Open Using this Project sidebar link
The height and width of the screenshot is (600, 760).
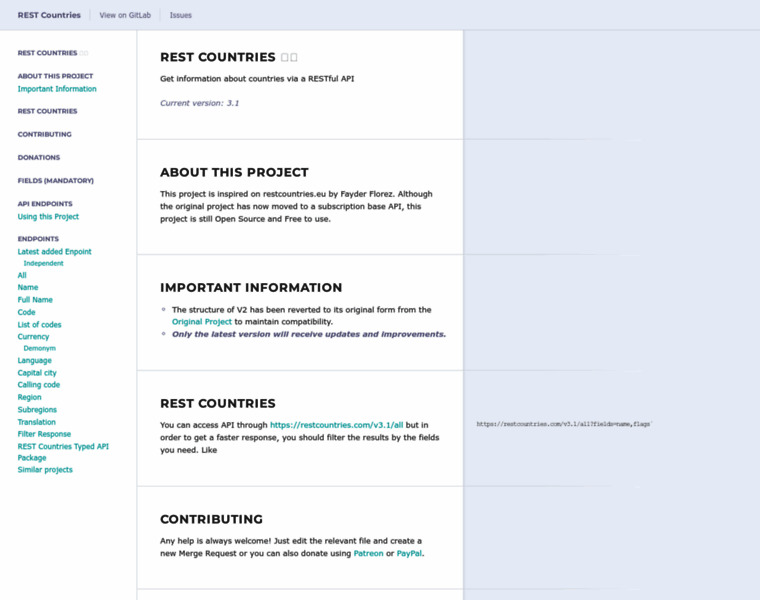[48, 217]
